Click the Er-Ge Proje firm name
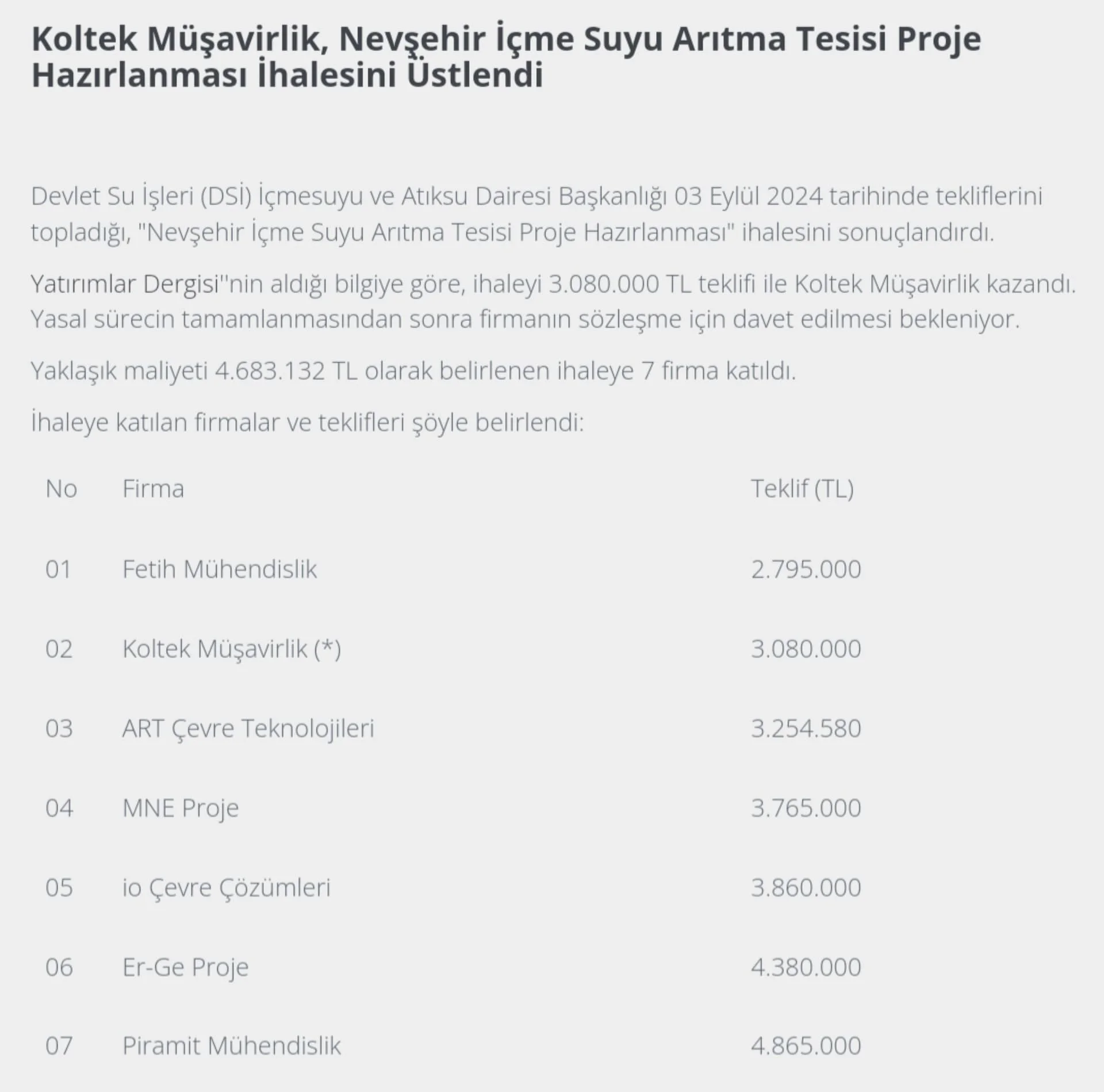 tap(185, 967)
